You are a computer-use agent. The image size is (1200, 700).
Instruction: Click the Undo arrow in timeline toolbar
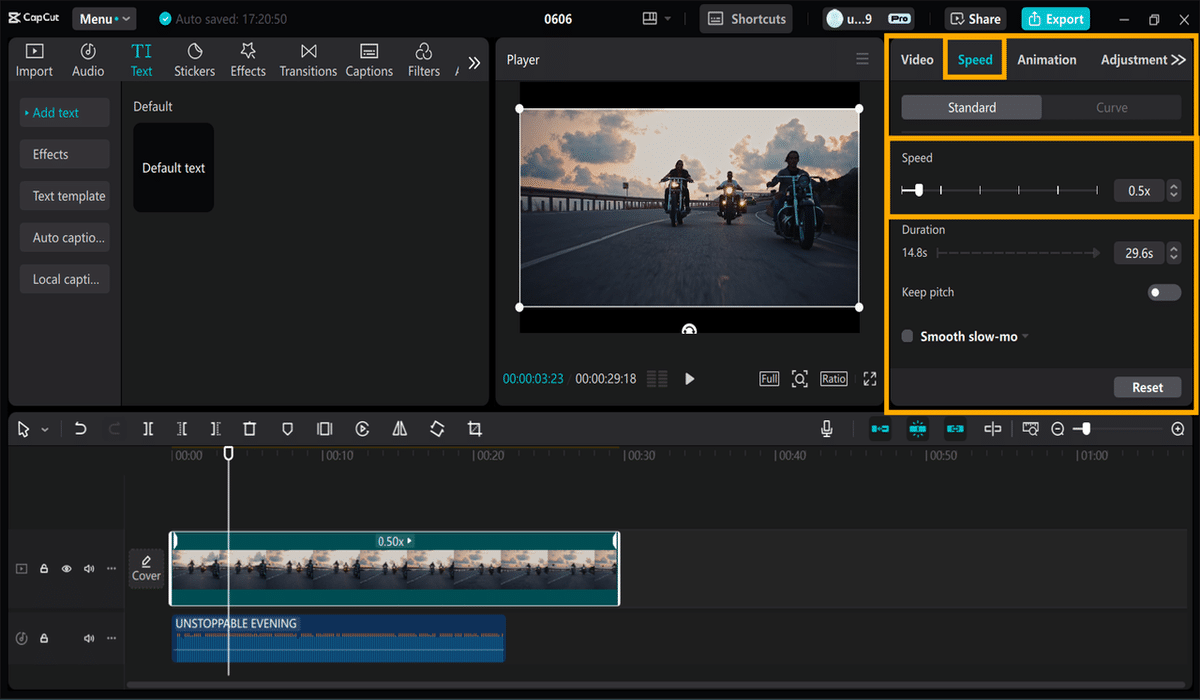point(81,429)
